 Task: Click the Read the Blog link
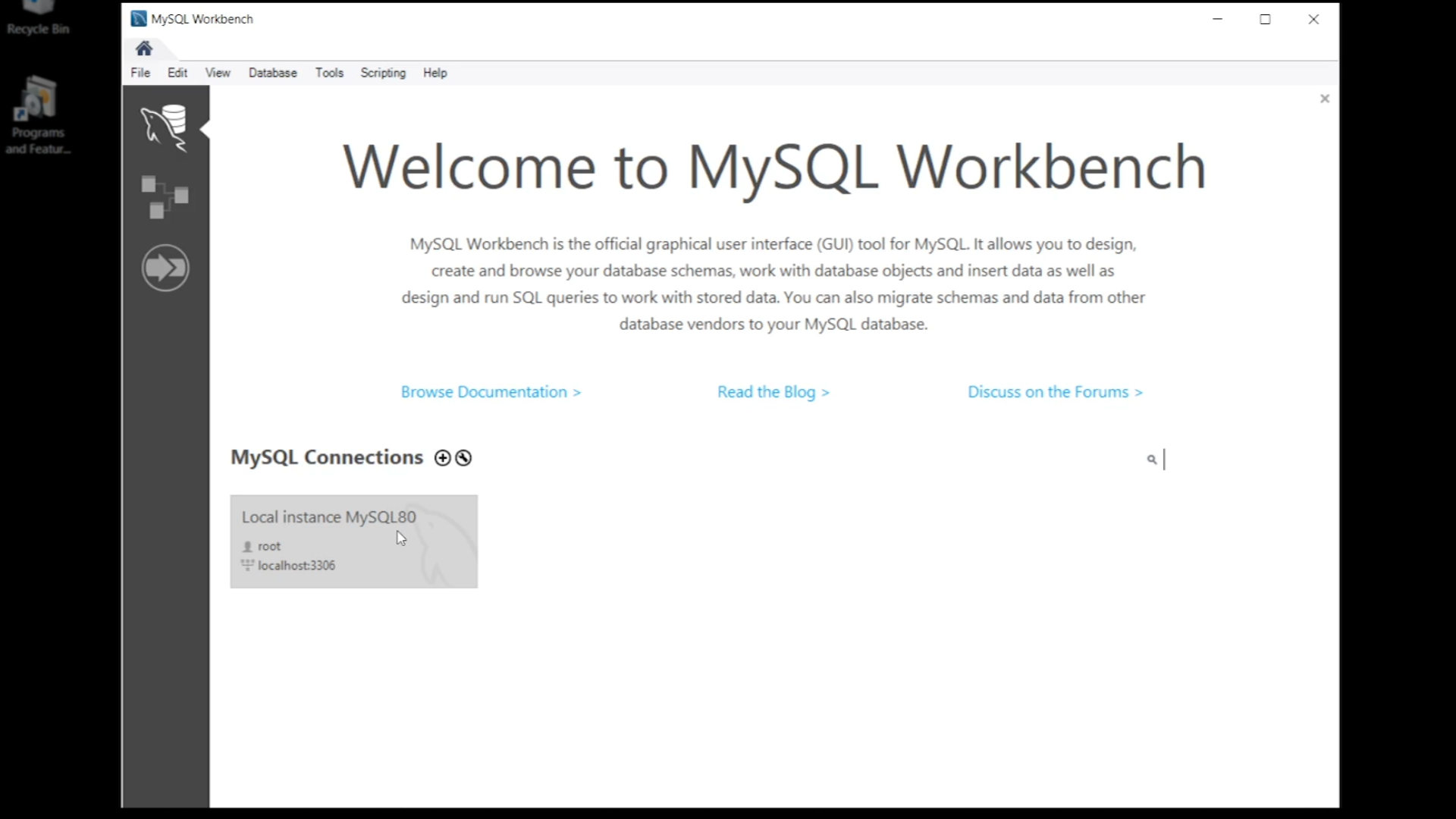point(773,392)
